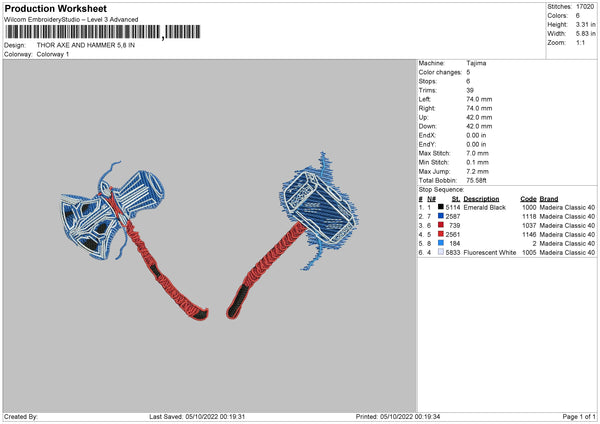Click the Colorway 1 value
The height and width of the screenshot is (424, 600).
(x=53, y=54)
